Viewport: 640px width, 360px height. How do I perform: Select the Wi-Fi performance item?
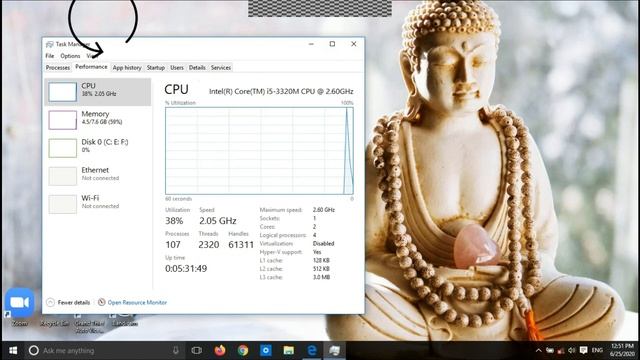pos(98,204)
